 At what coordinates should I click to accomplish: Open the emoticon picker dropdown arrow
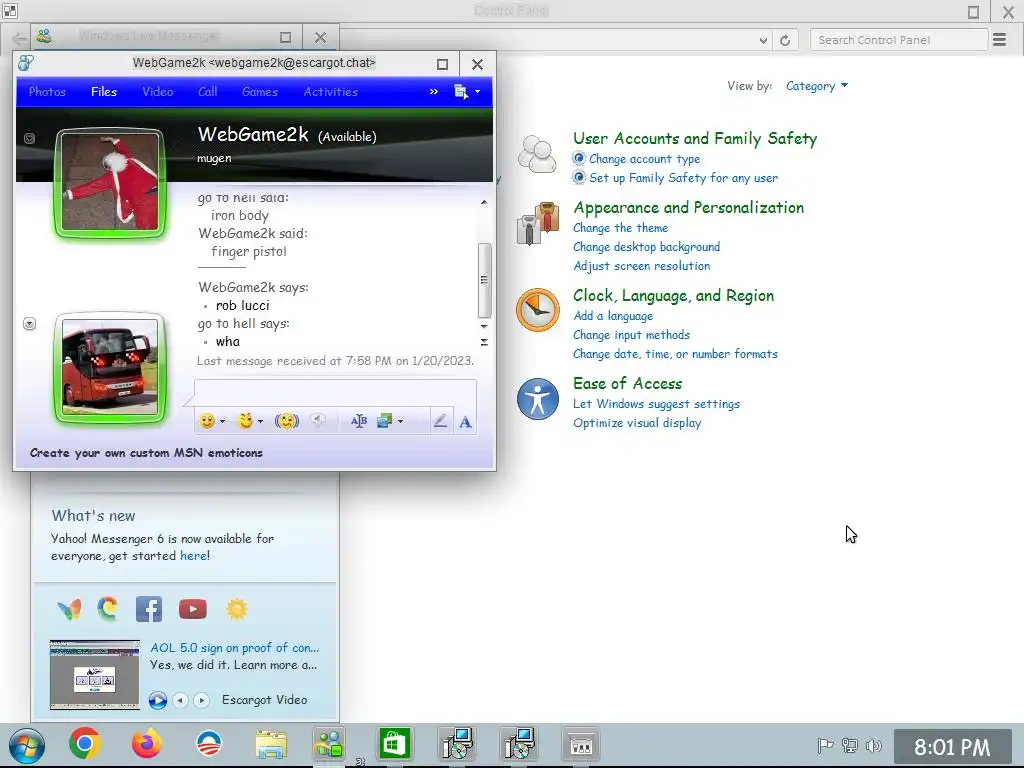223,422
